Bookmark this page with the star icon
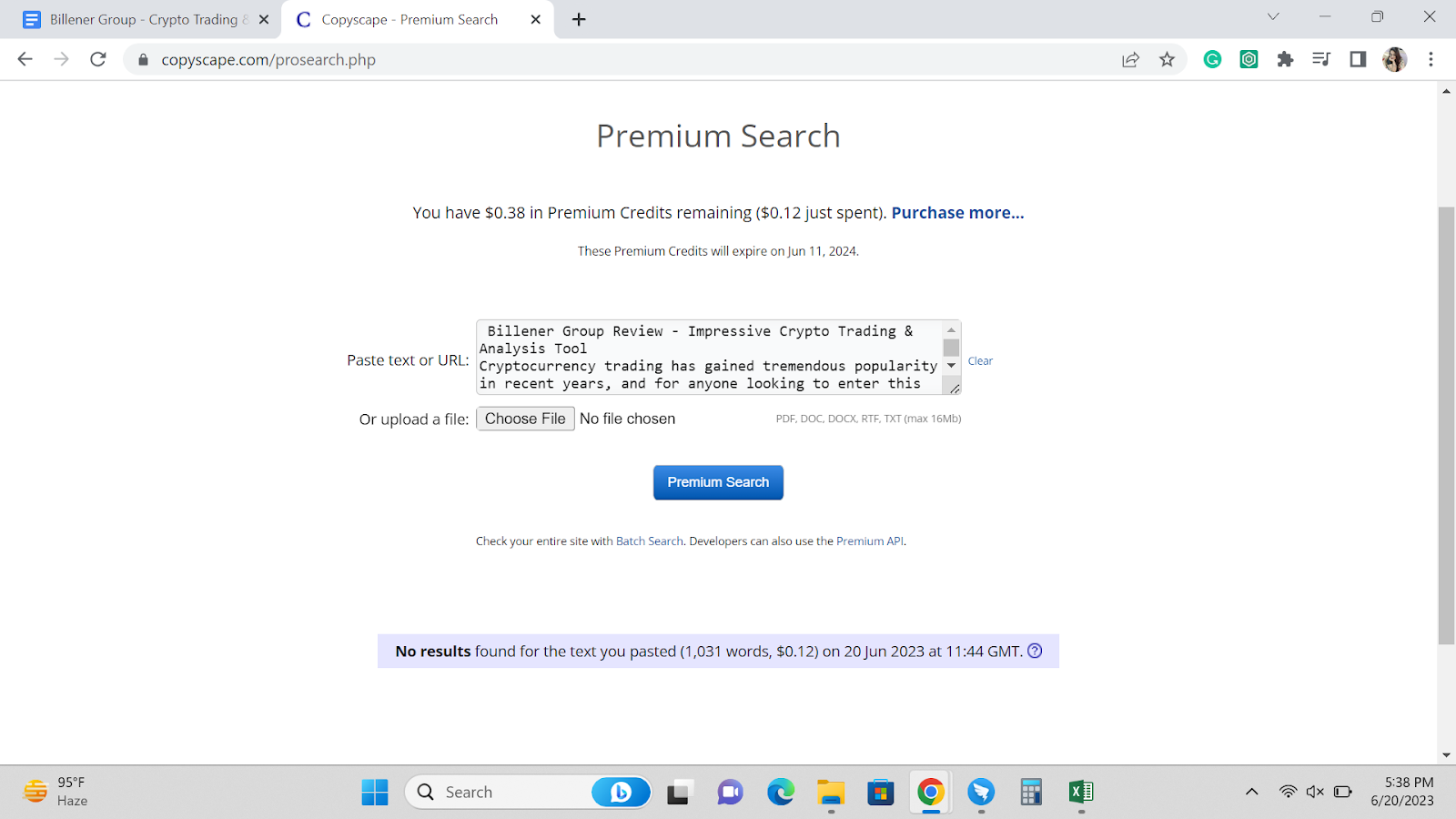This screenshot has height=819, width=1456. pyautogui.click(x=1167, y=60)
